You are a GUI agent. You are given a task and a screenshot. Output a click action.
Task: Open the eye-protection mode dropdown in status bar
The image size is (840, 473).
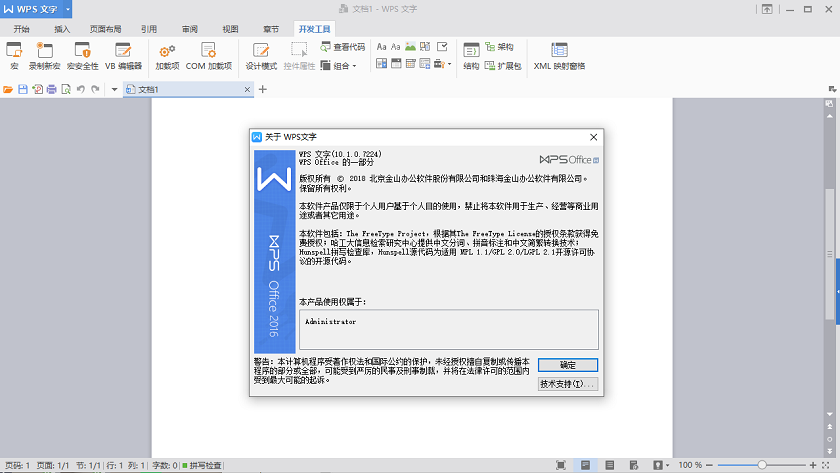point(667,465)
